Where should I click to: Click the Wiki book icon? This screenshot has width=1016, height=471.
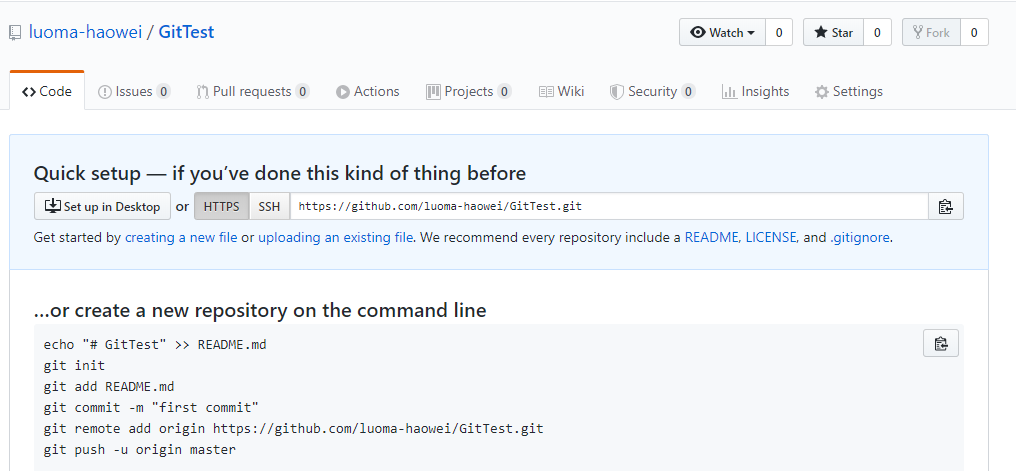(546, 92)
